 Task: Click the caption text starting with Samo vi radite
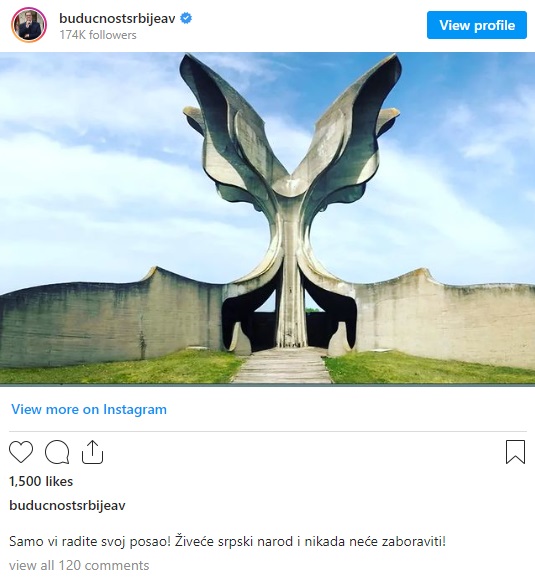(x=228, y=541)
